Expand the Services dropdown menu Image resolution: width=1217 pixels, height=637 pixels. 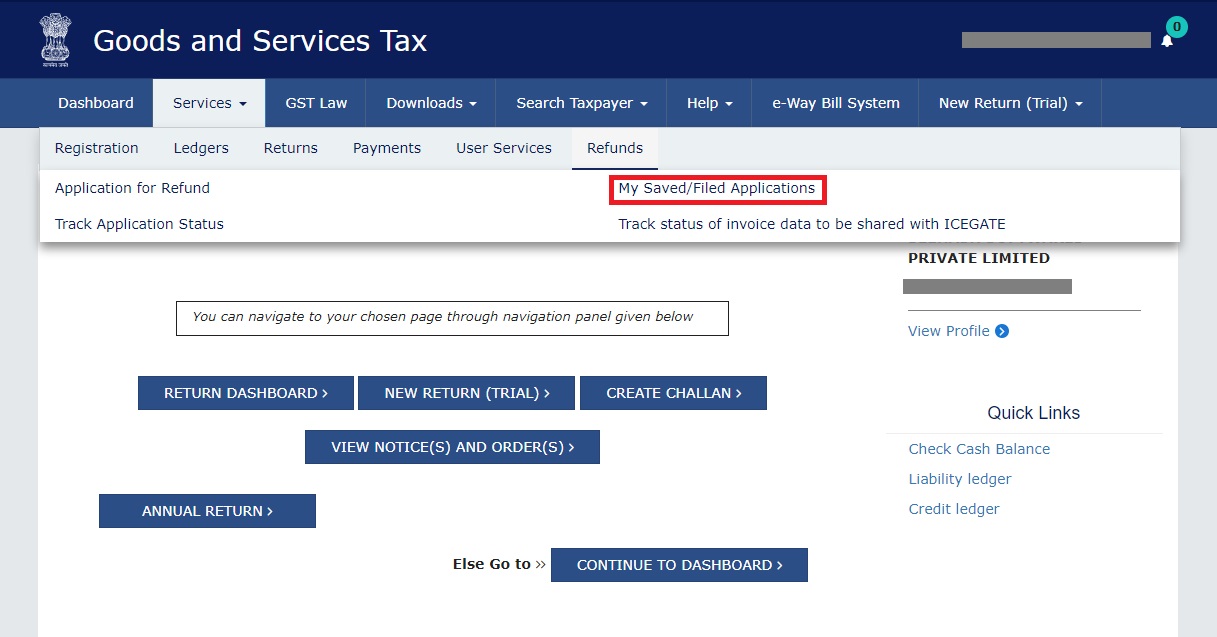tap(208, 102)
